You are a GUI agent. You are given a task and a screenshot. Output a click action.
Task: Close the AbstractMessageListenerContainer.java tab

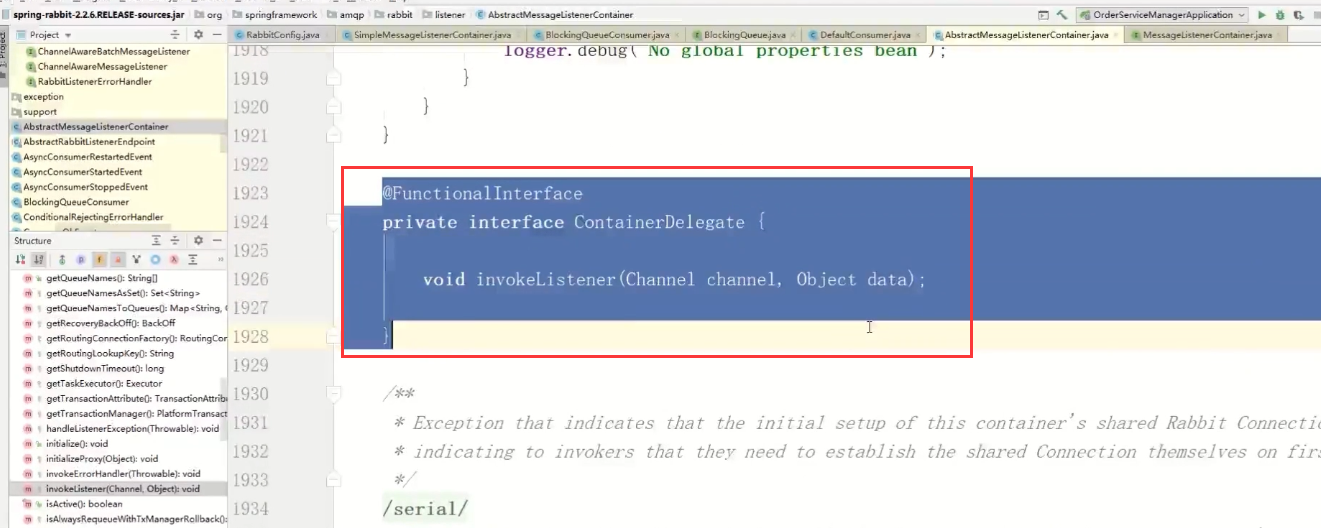(x=1116, y=35)
